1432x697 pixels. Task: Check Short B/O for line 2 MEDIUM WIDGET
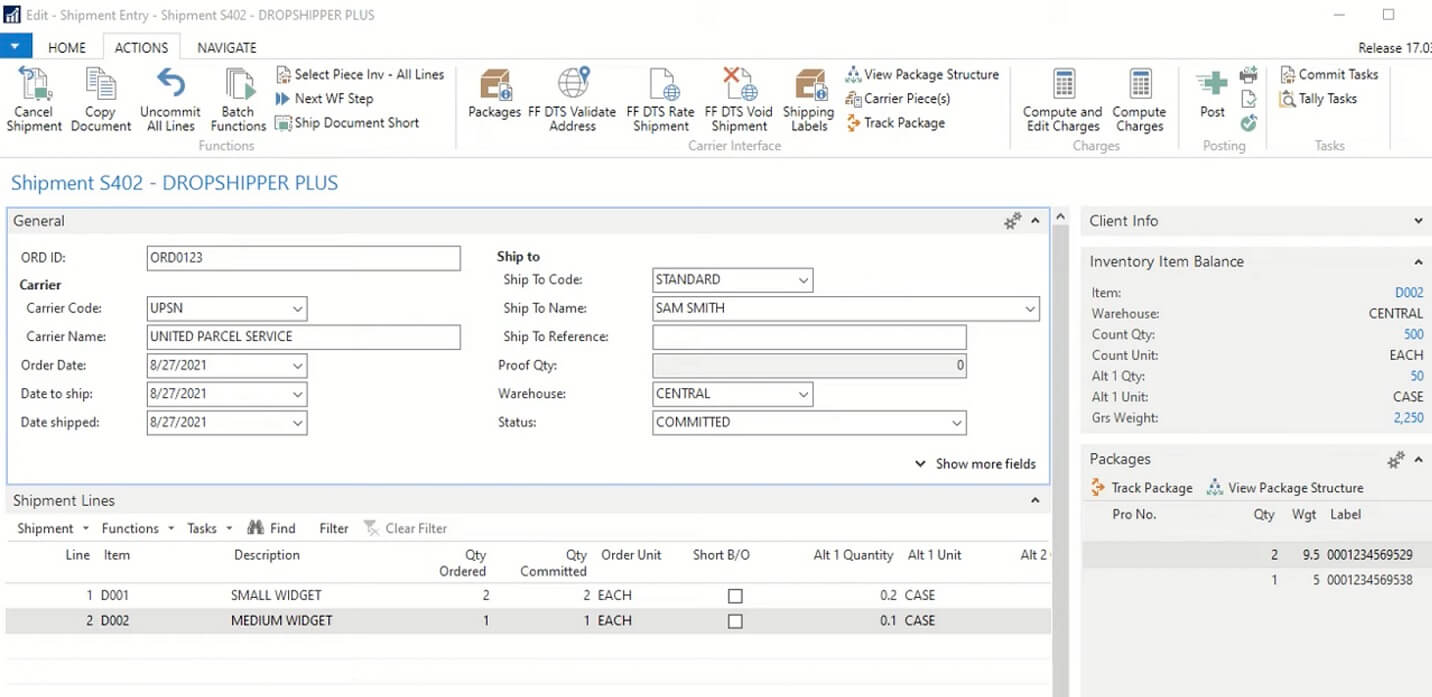point(735,620)
